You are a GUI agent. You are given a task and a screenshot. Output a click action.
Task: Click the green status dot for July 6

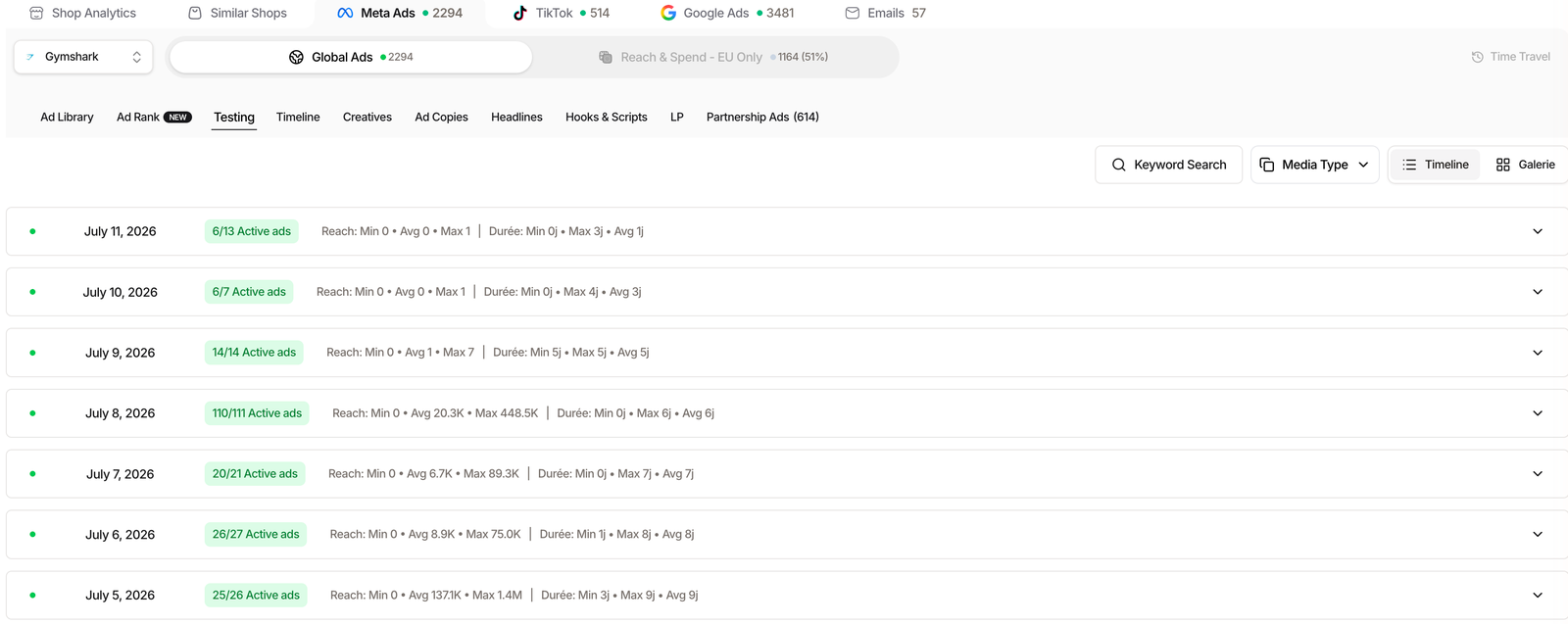pyautogui.click(x=32, y=535)
